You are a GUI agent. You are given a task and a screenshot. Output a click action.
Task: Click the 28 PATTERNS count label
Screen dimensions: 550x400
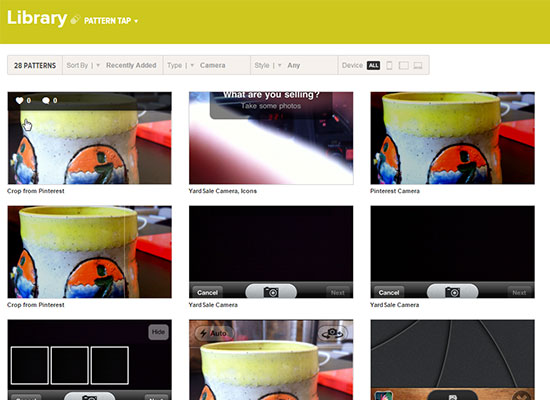[35, 66]
